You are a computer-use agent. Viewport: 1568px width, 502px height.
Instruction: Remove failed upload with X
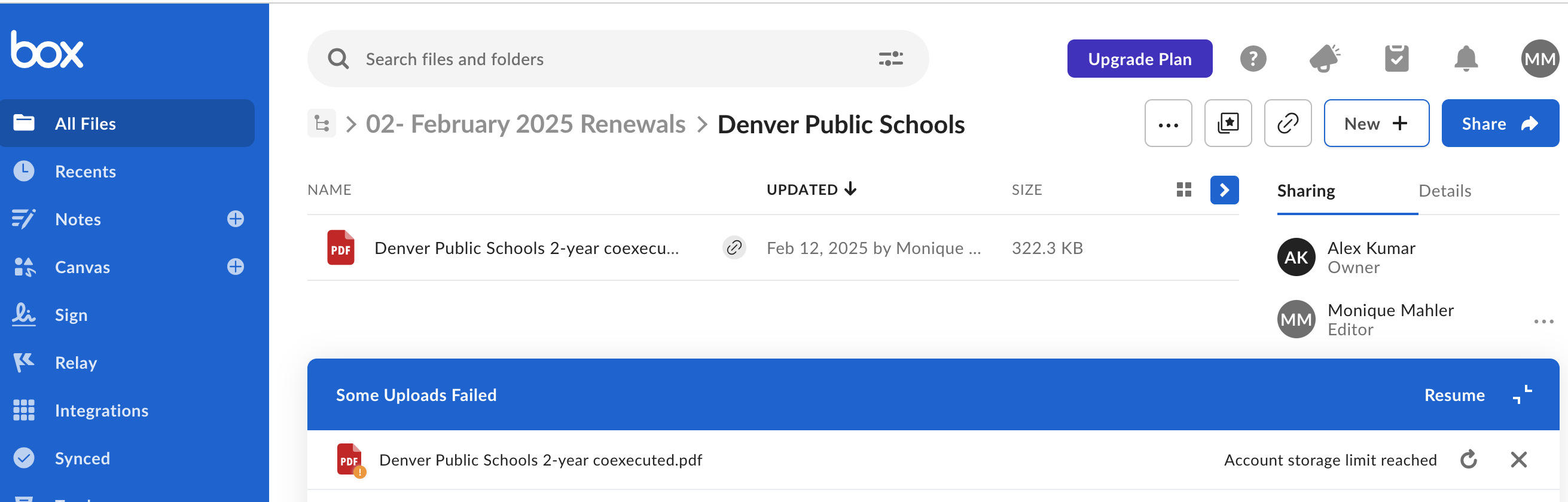(1519, 460)
